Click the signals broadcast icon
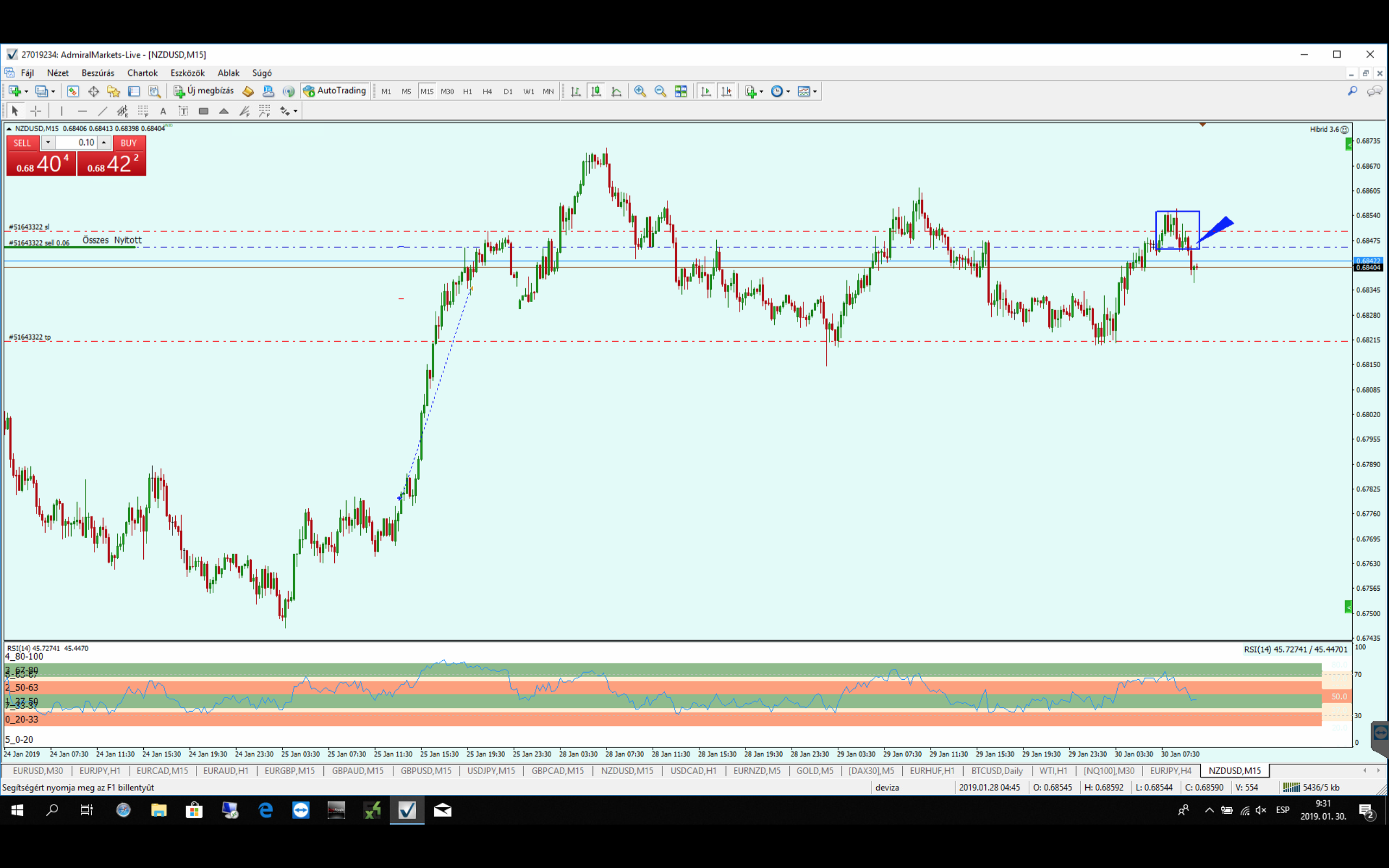This screenshot has width=1389, height=868. (x=289, y=91)
